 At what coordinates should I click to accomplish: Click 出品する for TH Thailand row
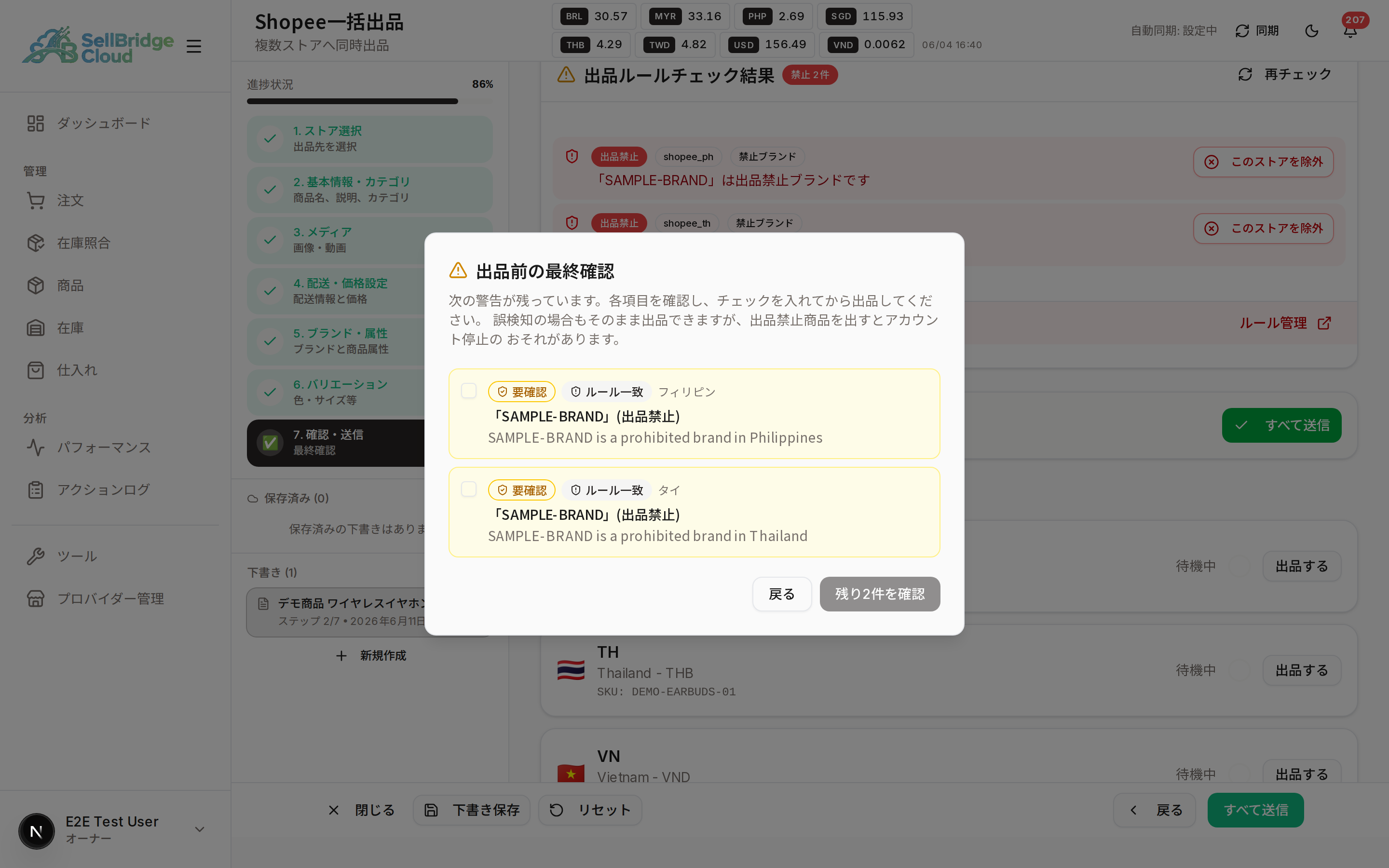pyautogui.click(x=1301, y=670)
